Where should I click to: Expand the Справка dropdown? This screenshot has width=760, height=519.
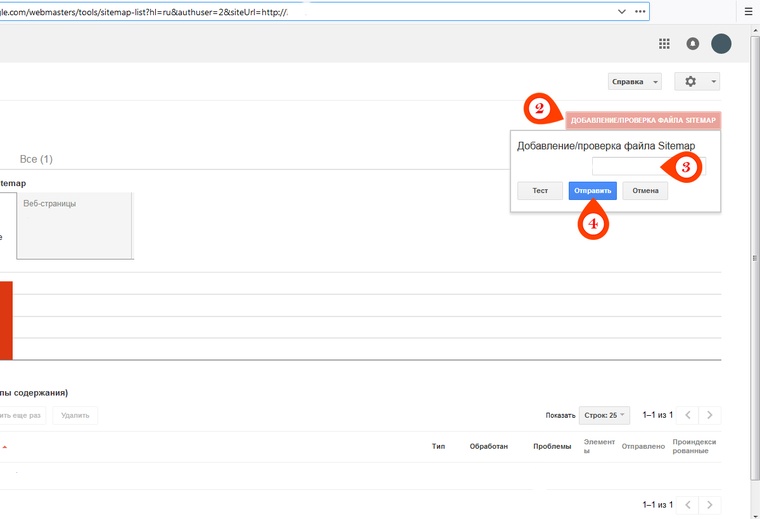point(635,82)
